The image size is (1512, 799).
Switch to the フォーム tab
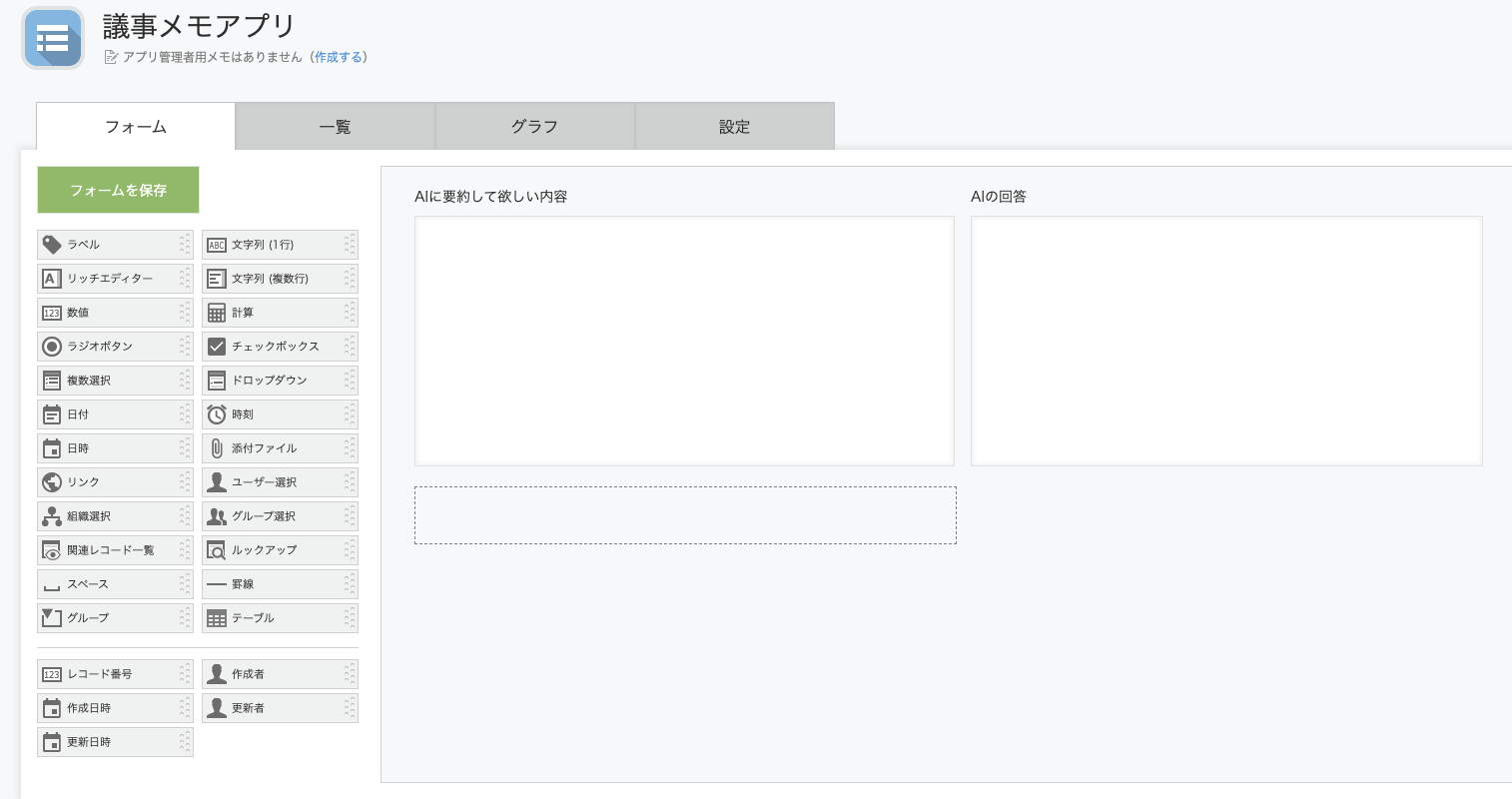point(136,126)
